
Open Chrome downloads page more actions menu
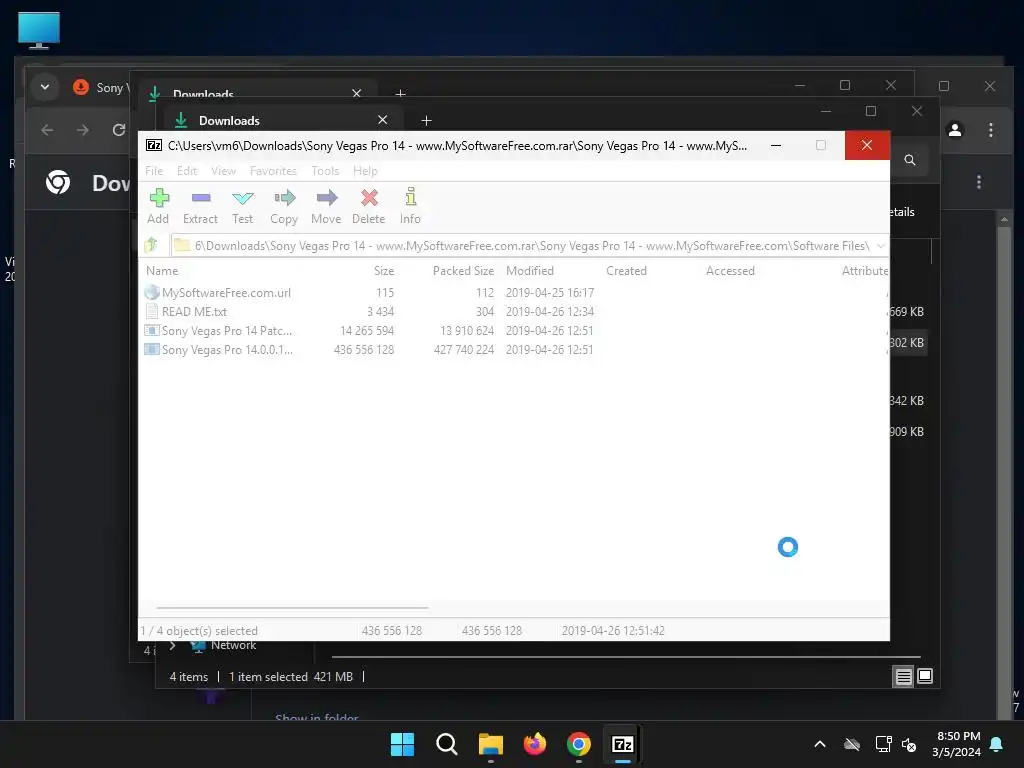point(978,182)
